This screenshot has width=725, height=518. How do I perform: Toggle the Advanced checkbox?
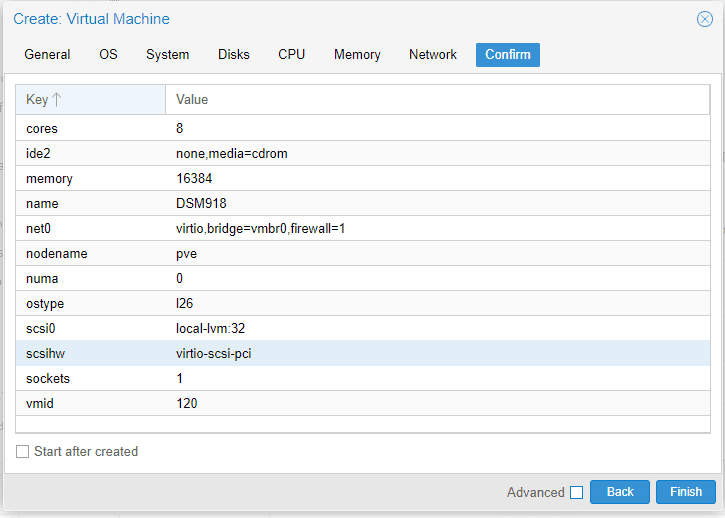(x=576, y=492)
